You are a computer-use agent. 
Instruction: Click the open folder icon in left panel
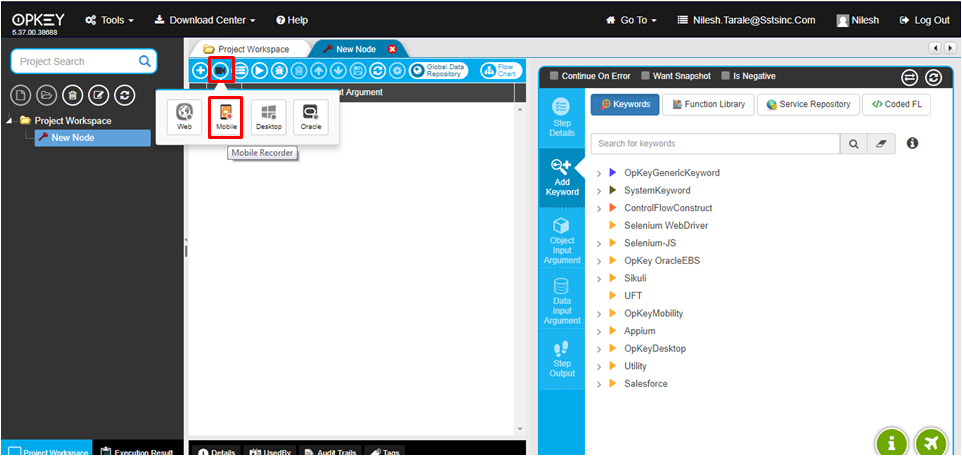47,95
